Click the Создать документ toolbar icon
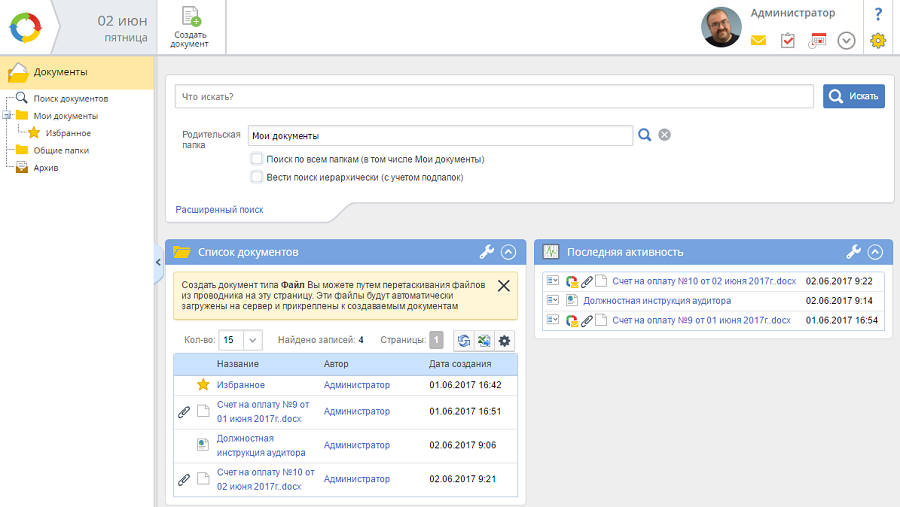This screenshot has width=900, height=507. (x=189, y=26)
